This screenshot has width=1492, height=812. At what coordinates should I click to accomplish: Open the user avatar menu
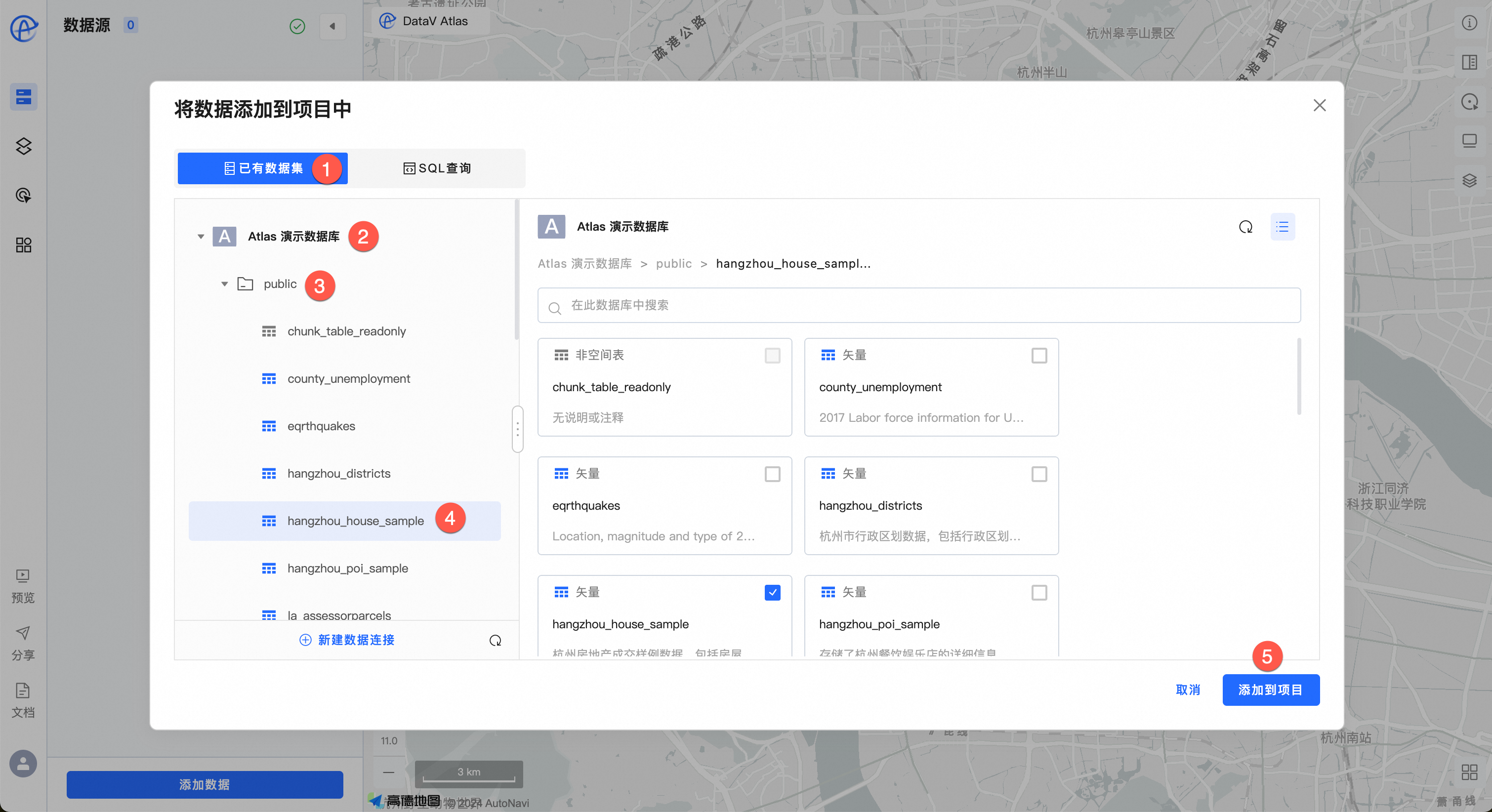click(23, 764)
